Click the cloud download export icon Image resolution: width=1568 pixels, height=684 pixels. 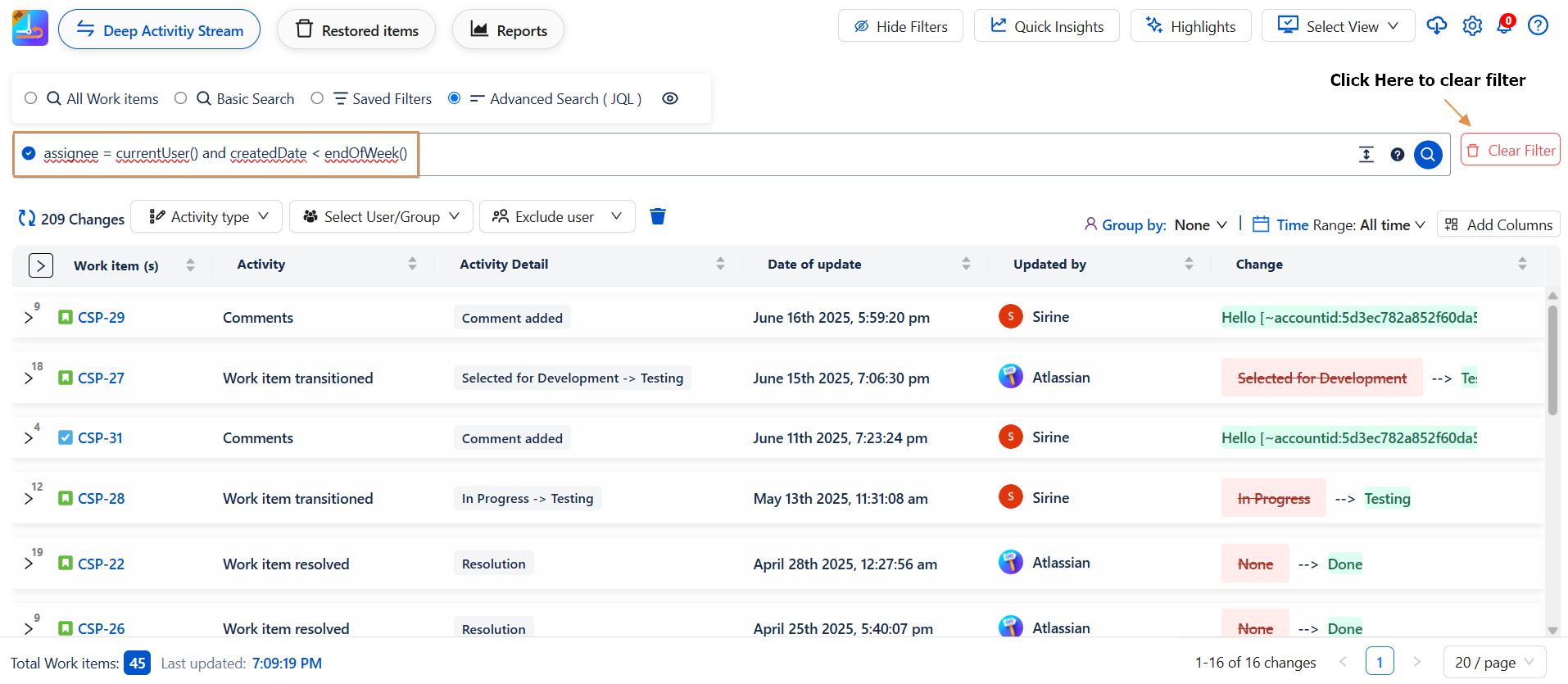click(x=1436, y=26)
